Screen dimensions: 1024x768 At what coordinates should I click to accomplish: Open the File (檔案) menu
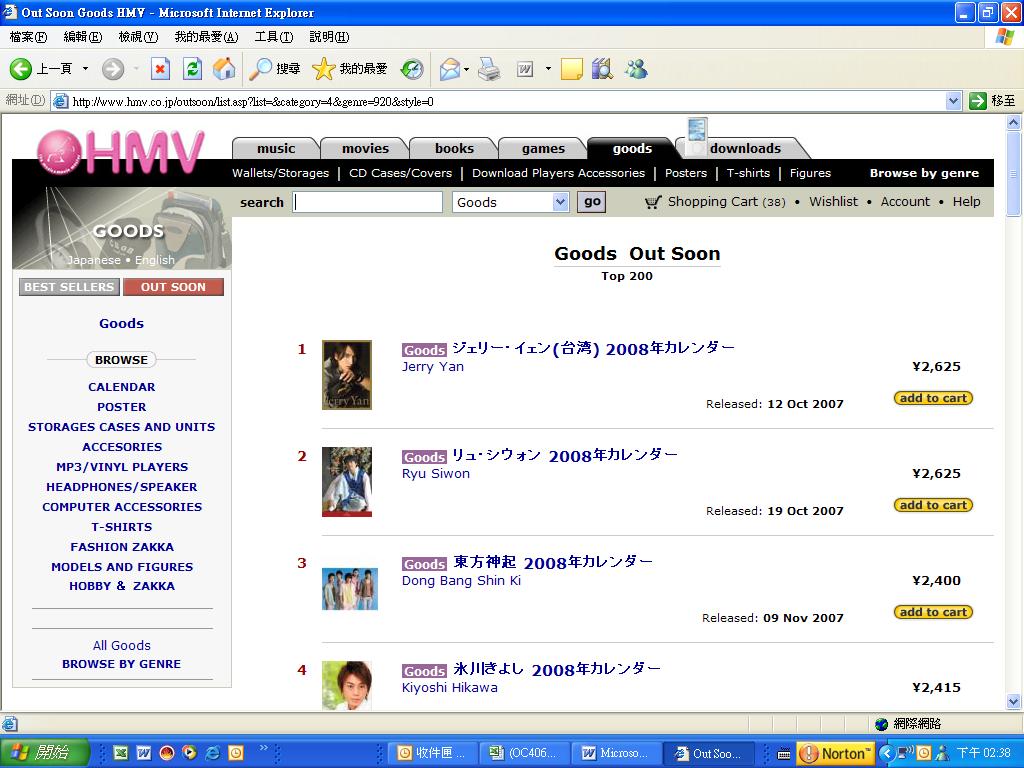coord(29,37)
